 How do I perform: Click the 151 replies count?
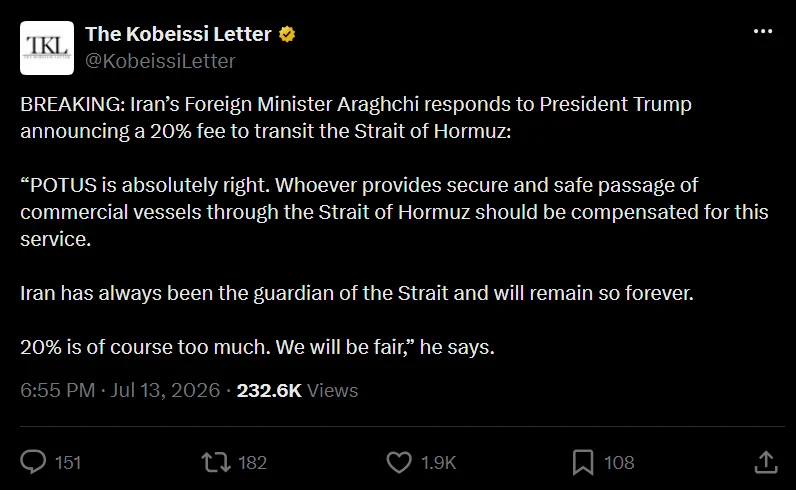coord(68,463)
